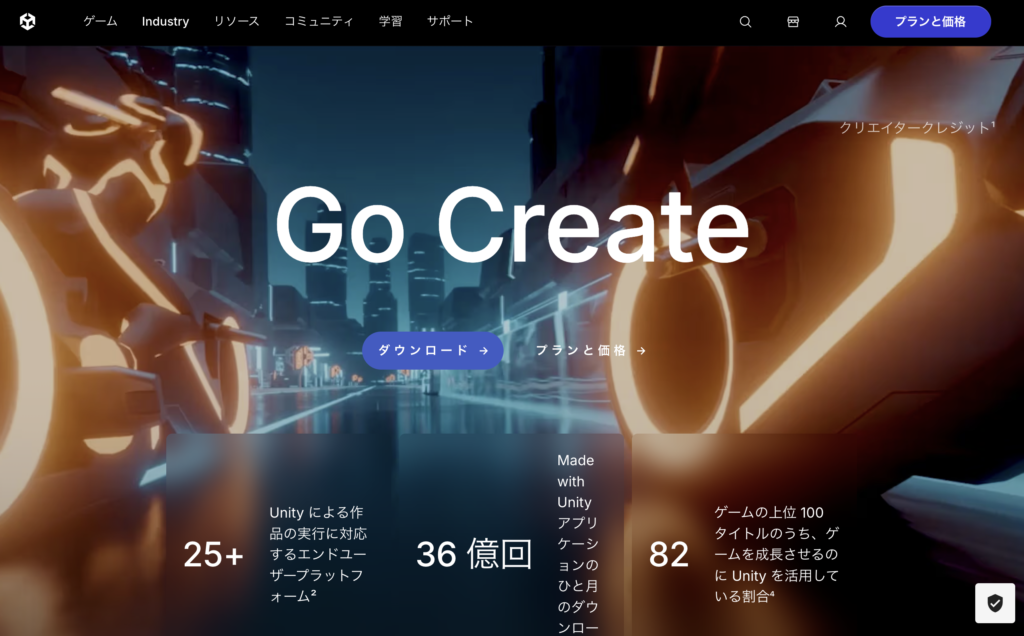Viewport: 1024px width, 636px height.
Task: Expand the リソース navigation menu
Action: 236,21
